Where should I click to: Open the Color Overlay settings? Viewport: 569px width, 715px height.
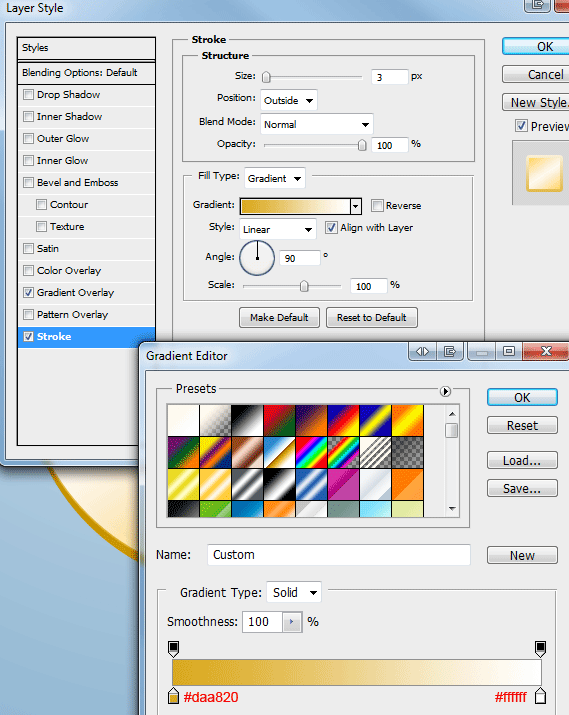69,270
